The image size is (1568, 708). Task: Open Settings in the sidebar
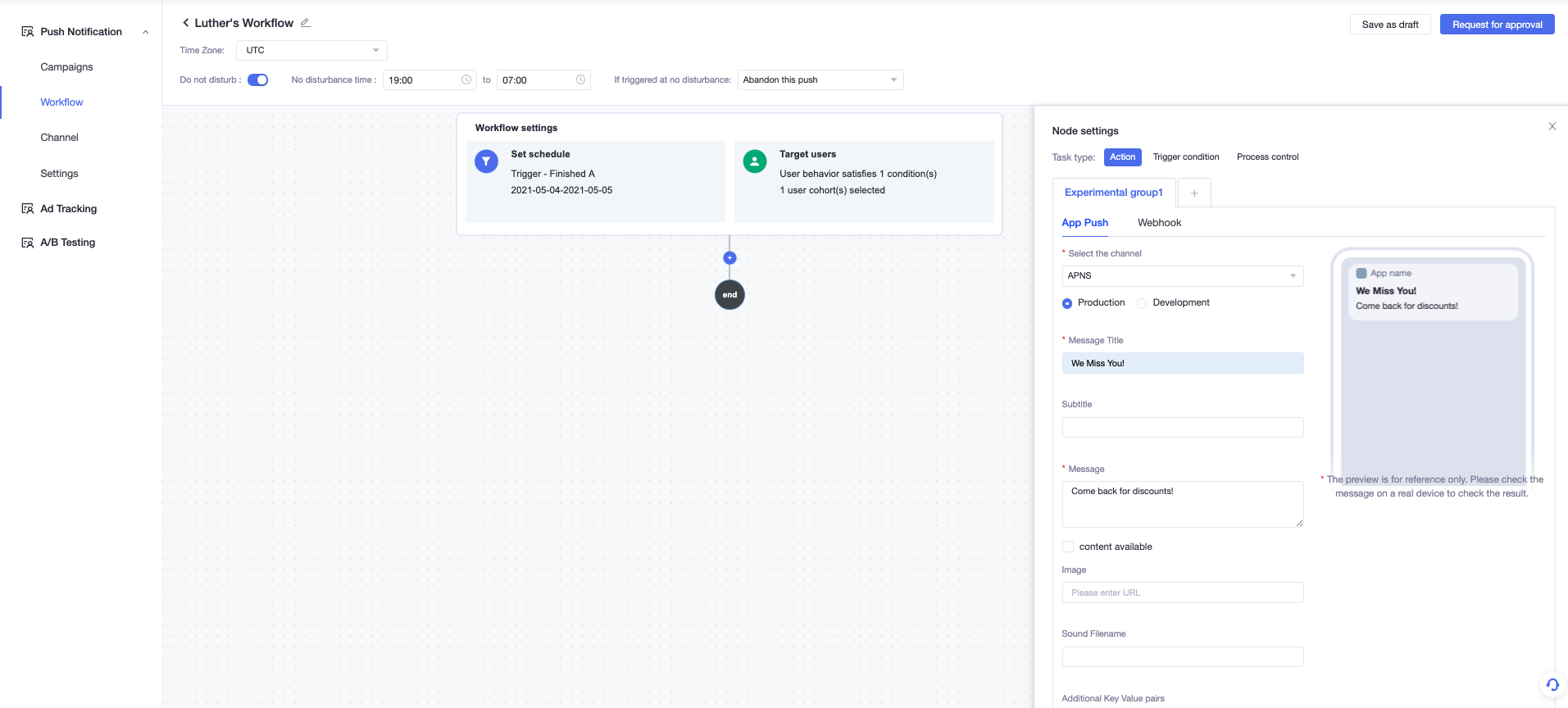pos(59,174)
